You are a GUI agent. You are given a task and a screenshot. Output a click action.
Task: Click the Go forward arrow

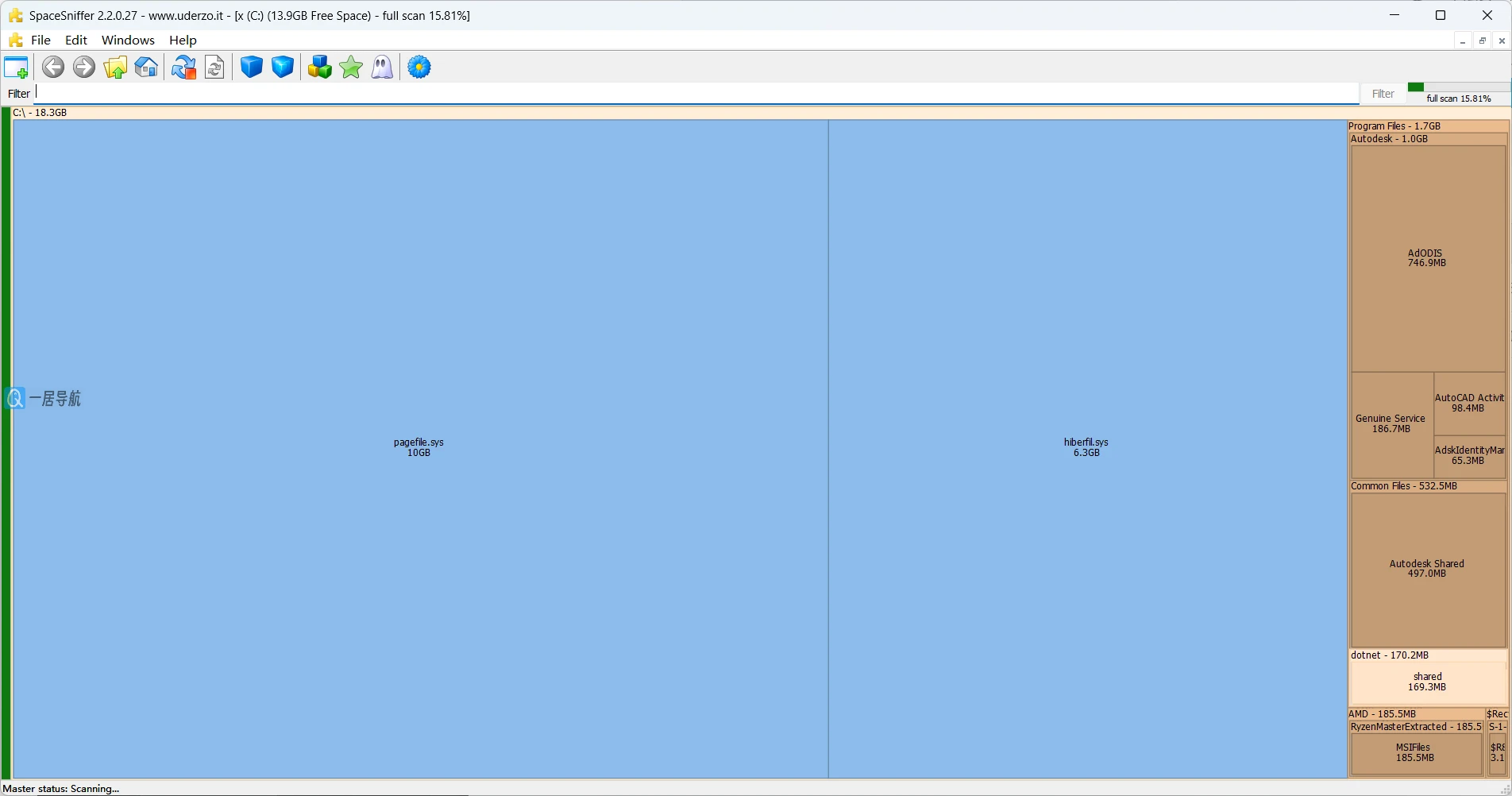83,68
